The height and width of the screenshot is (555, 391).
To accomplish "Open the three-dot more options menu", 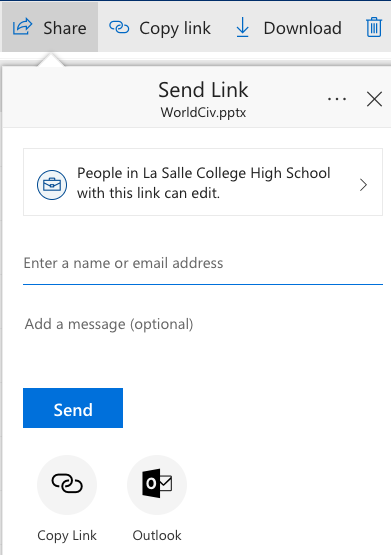I will click(x=337, y=99).
